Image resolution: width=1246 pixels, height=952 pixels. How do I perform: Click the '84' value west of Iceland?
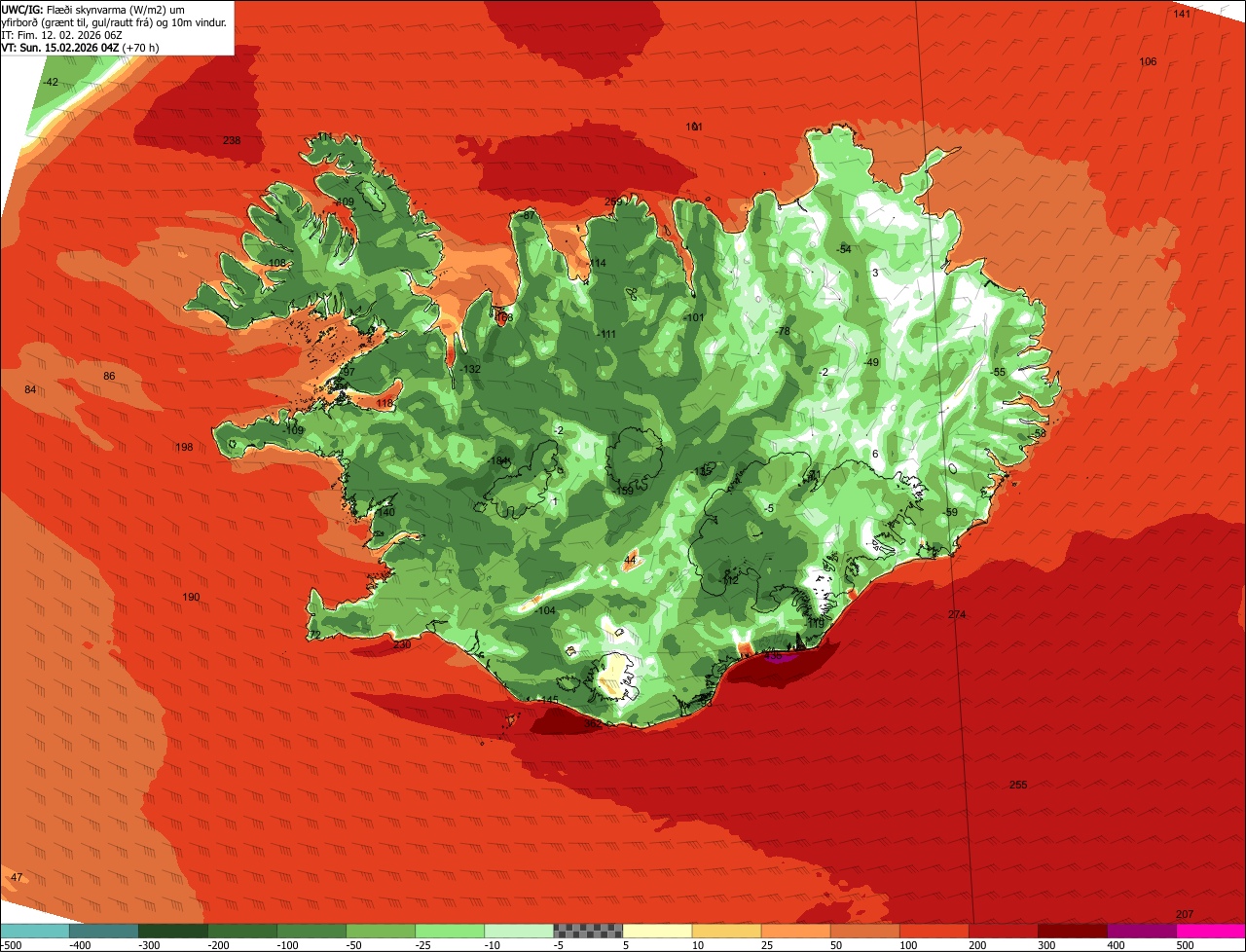[x=30, y=389]
